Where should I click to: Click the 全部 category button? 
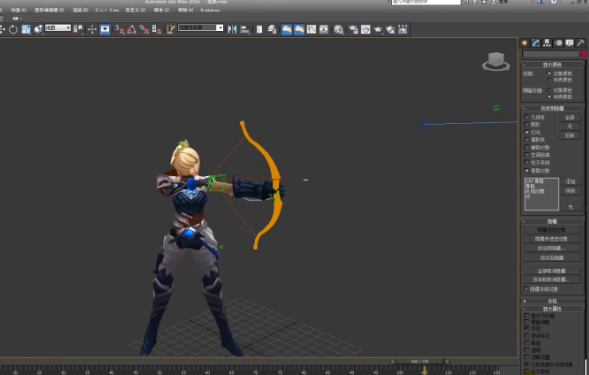pyautogui.click(x=570, y=118)
